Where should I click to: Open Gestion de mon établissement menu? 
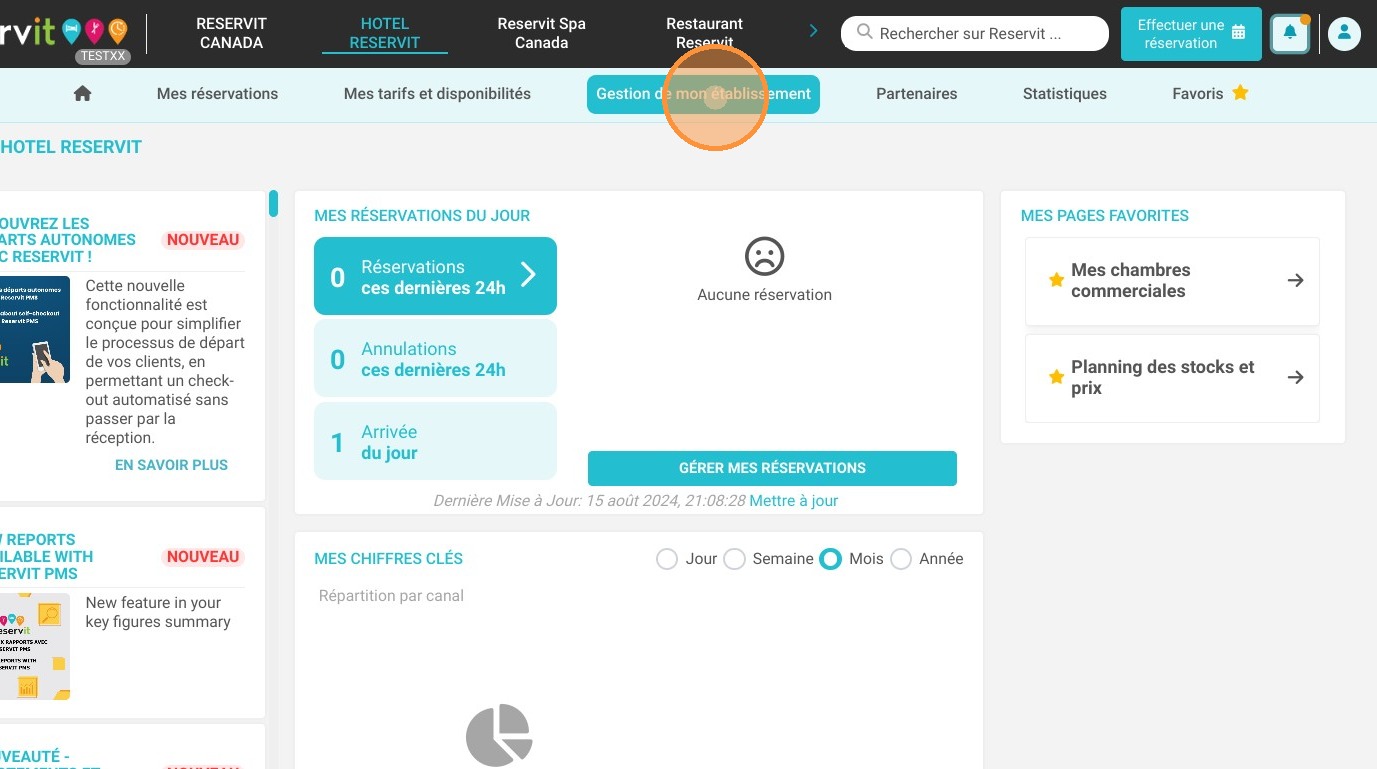(703, 94)
